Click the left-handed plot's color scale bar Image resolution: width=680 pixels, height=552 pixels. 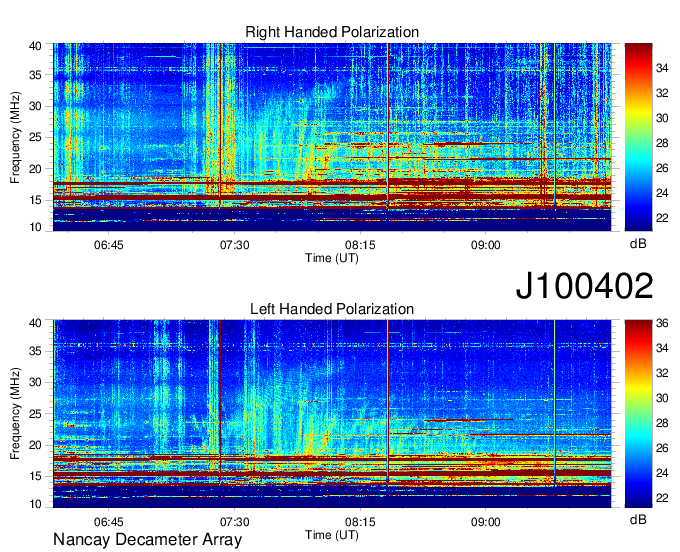[638, 414]
